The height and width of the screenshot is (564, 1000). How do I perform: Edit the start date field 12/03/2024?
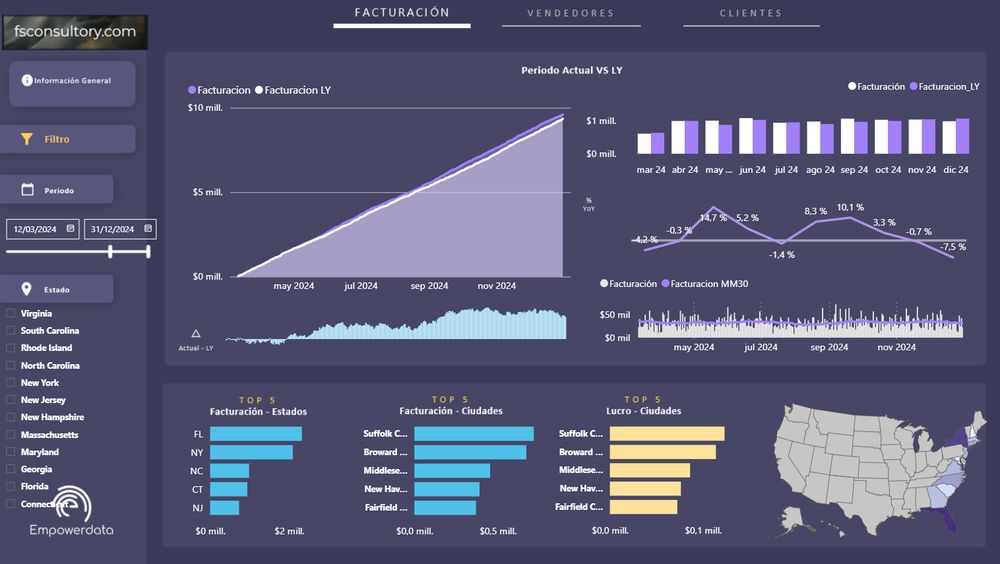click(x=43, y=229)
